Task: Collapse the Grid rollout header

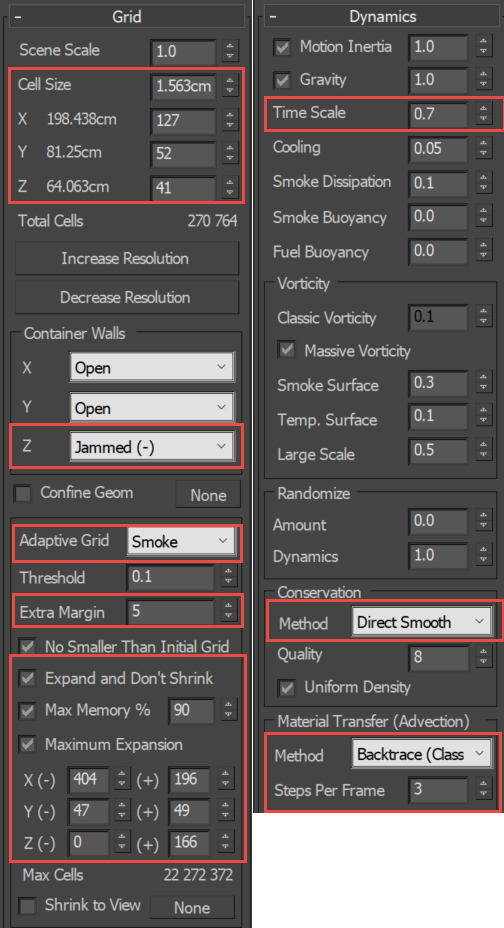Action: 127,17
